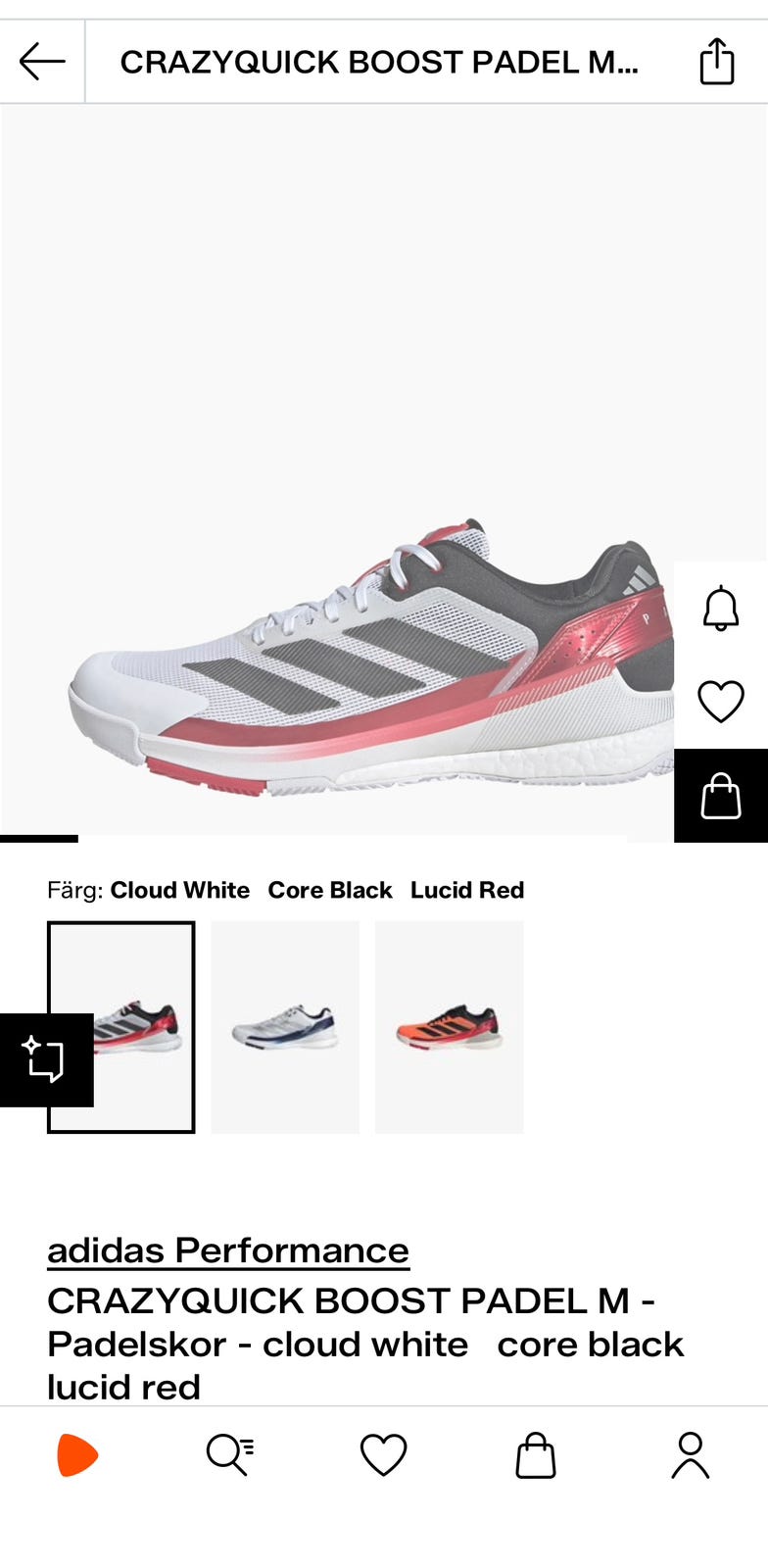Select the white navy shoe color variant
Viewport: 768px width, 1568px height.
285,1027
